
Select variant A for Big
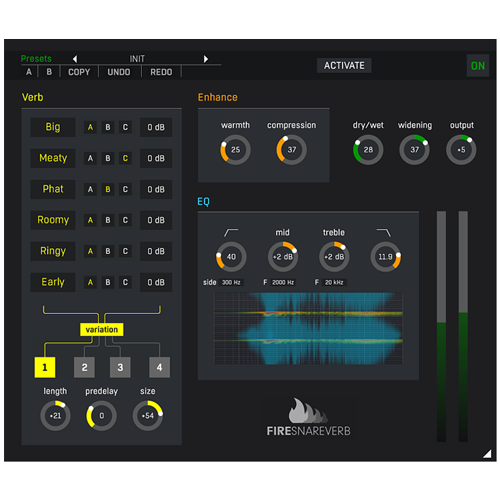[x=90, y=127]
